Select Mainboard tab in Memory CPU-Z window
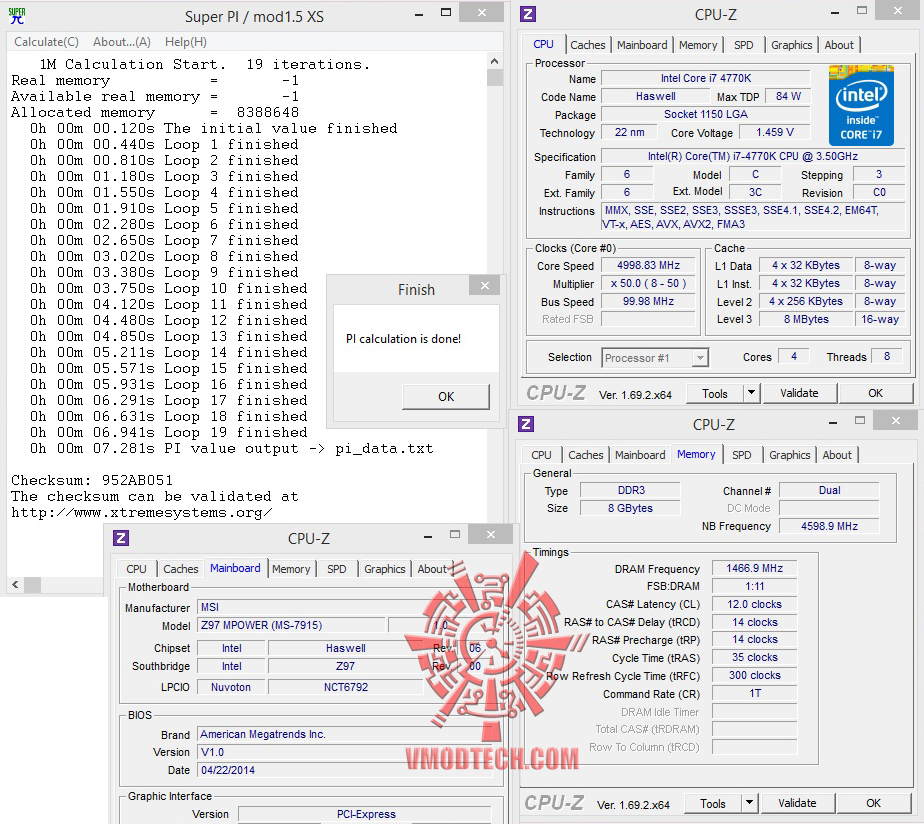Viewport: 924px width, 824px height. pyautogui.click(x=640, y=455)
